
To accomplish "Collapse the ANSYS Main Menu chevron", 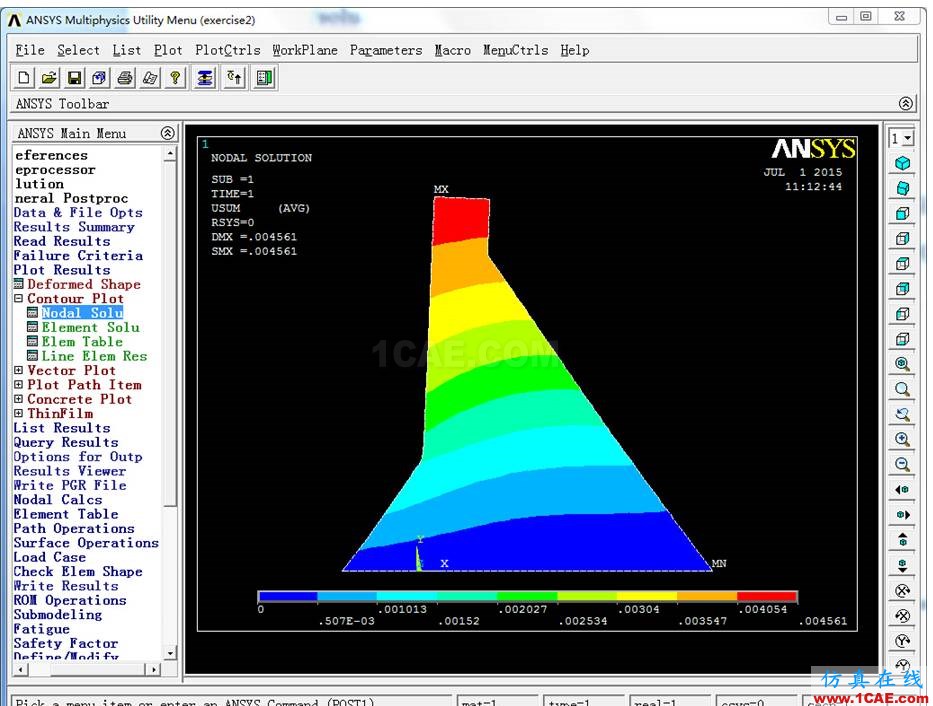I will [x=168, y=133].
